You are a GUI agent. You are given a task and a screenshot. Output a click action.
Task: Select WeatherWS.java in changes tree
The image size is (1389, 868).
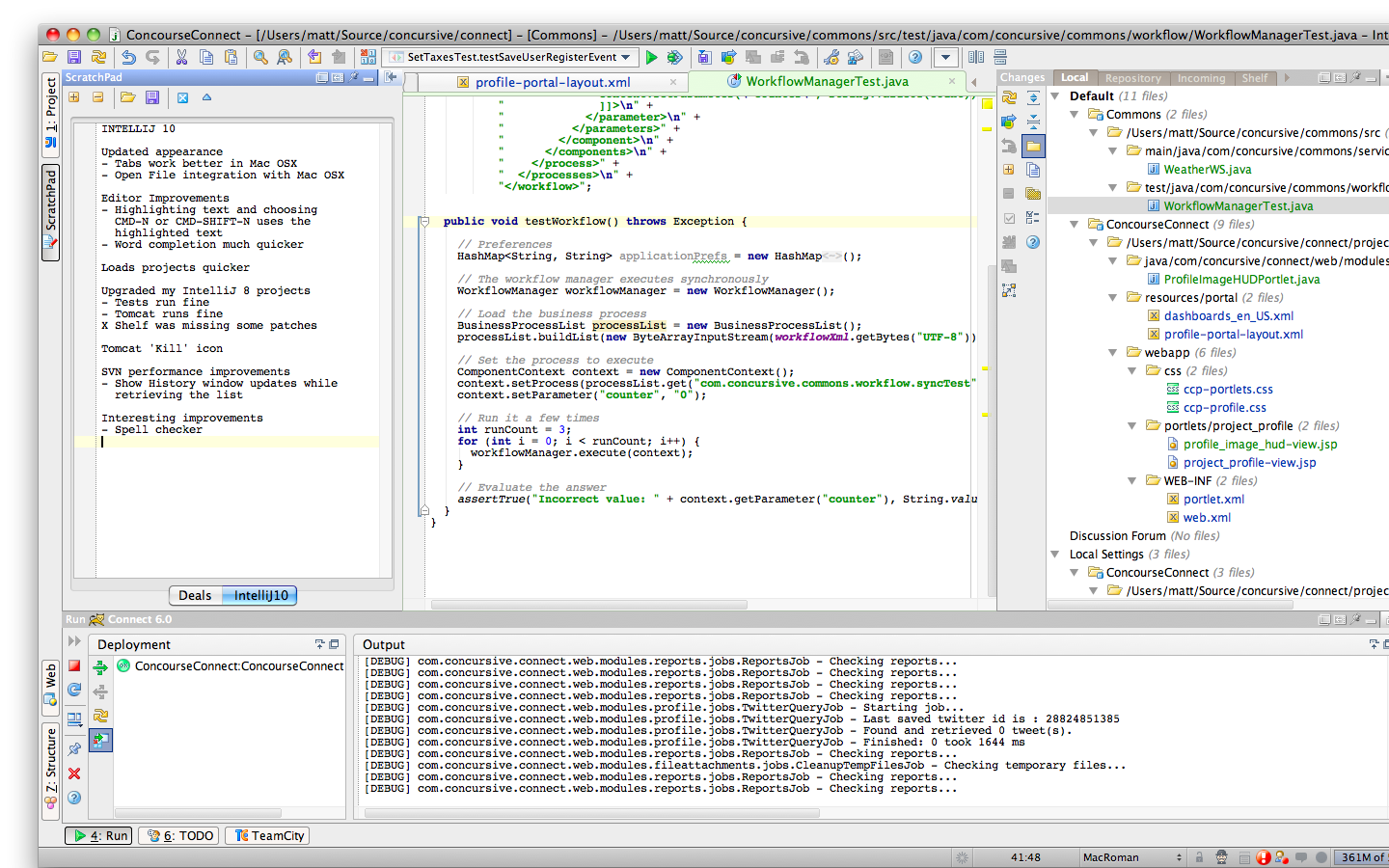click(x=1208, y=170)
